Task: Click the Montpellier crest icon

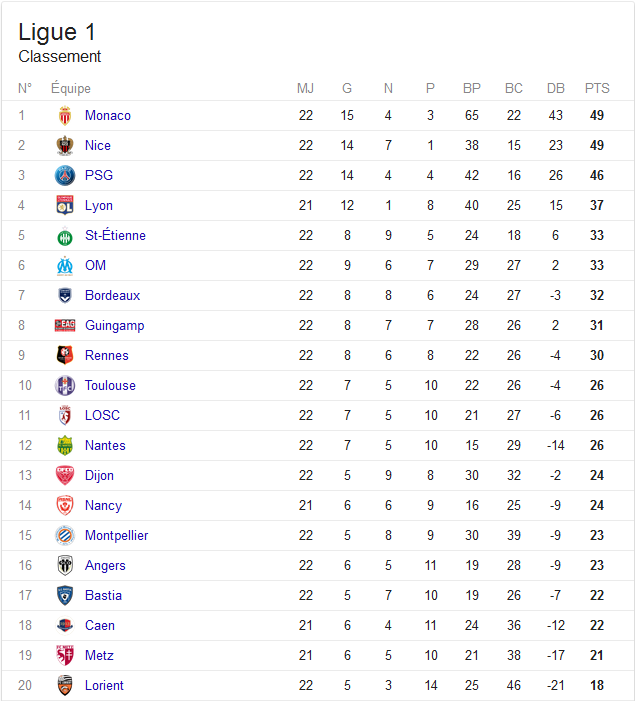Action: tap(65, 536)
